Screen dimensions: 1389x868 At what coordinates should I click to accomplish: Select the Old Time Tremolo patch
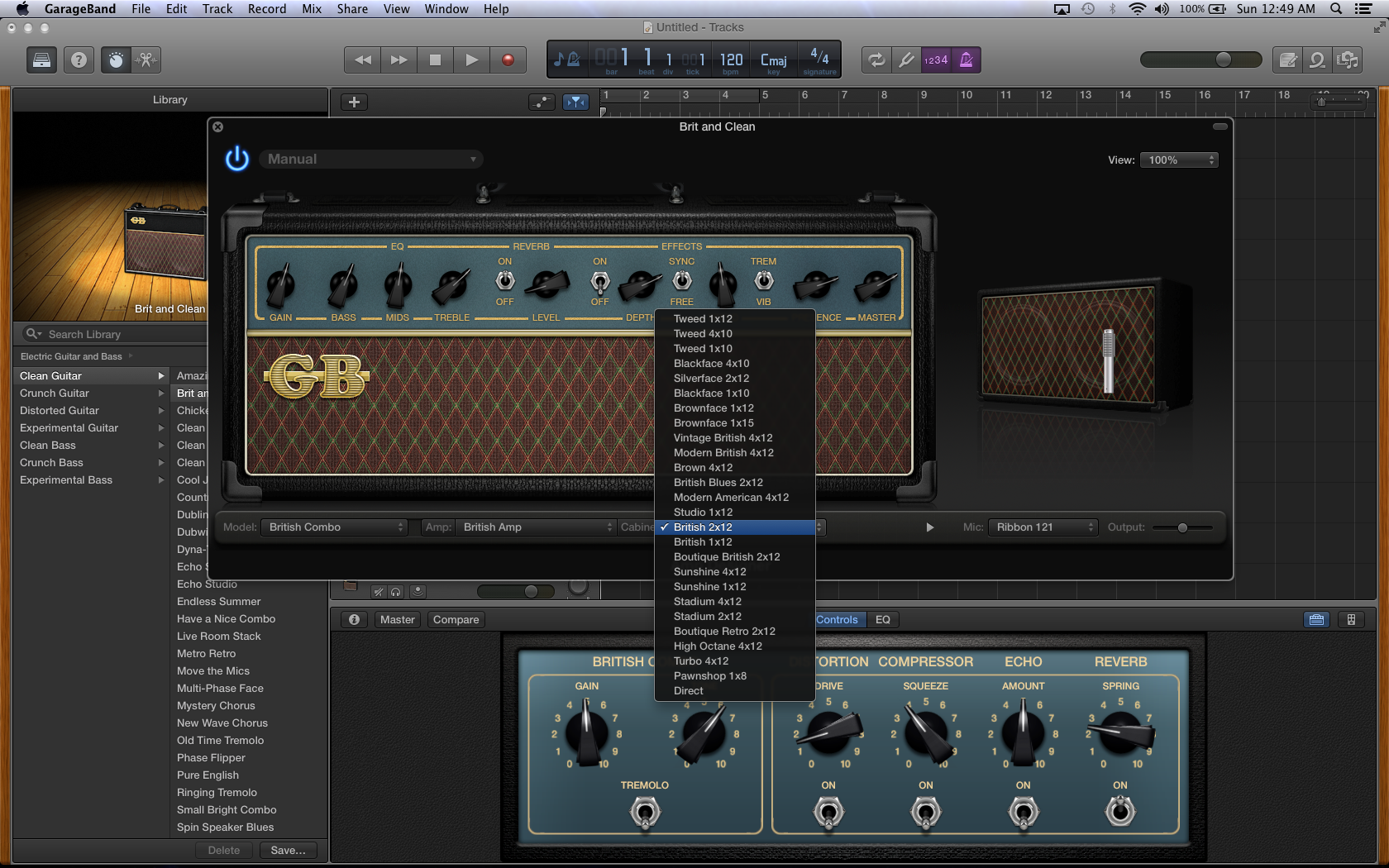(x=220, y=740)
